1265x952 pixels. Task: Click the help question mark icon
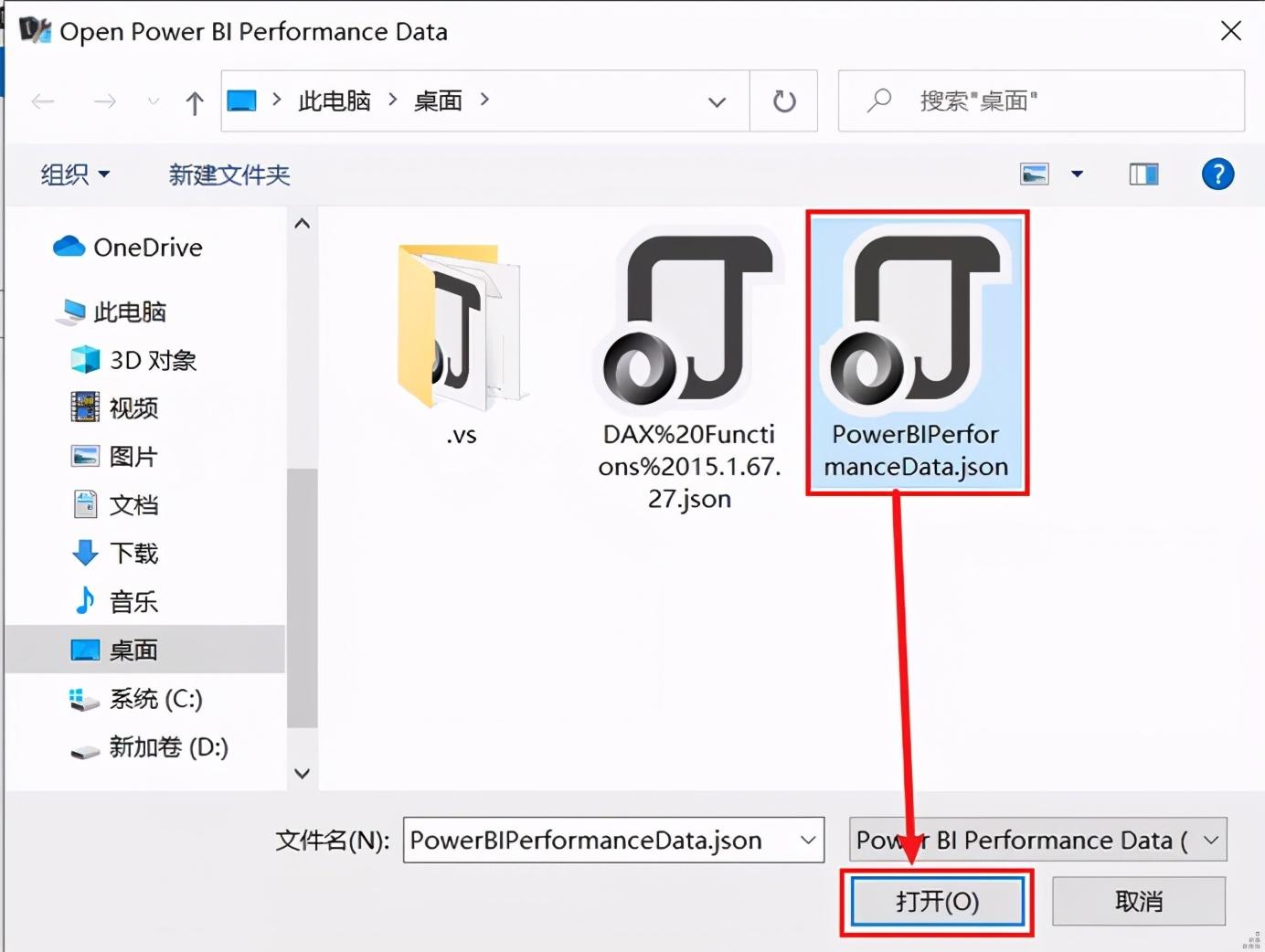tap(1217, 174)
